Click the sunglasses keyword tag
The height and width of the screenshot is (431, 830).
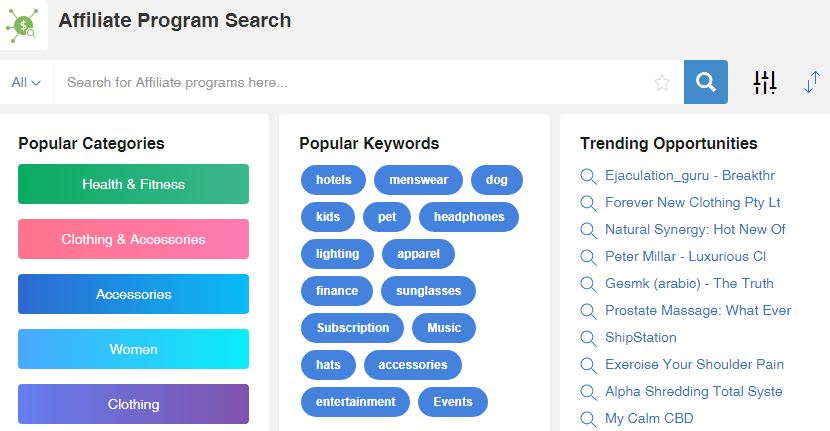tap(428, 291)
